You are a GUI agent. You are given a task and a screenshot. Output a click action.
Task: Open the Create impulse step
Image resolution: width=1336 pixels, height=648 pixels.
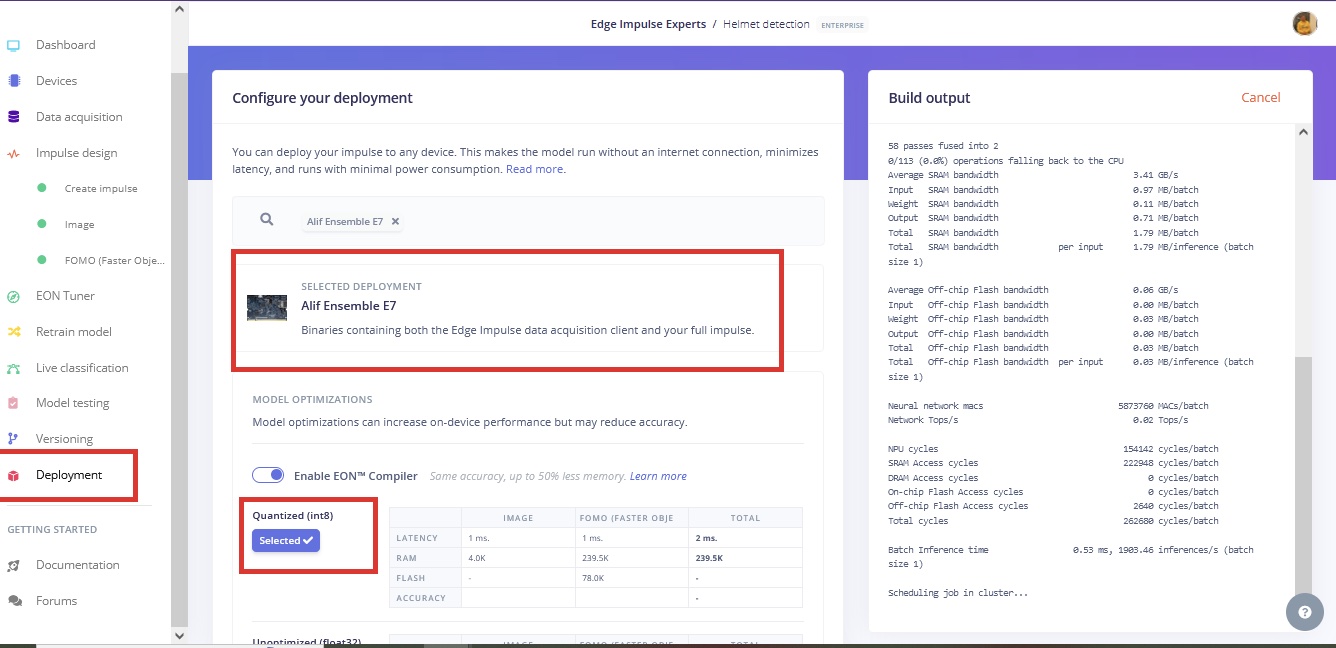pos(101,189)
